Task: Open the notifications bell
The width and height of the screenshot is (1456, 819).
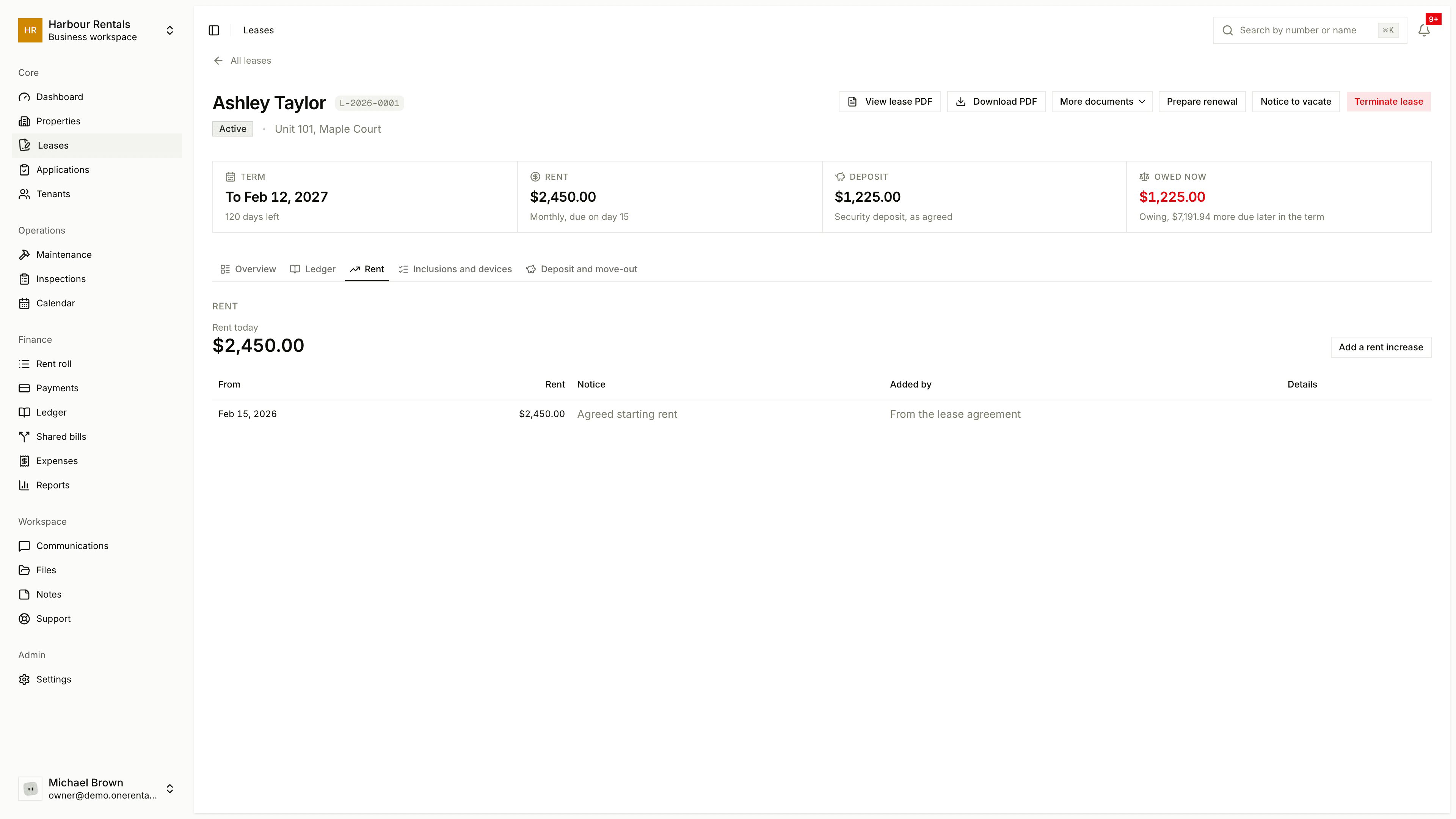Action: pos(1424,30)
